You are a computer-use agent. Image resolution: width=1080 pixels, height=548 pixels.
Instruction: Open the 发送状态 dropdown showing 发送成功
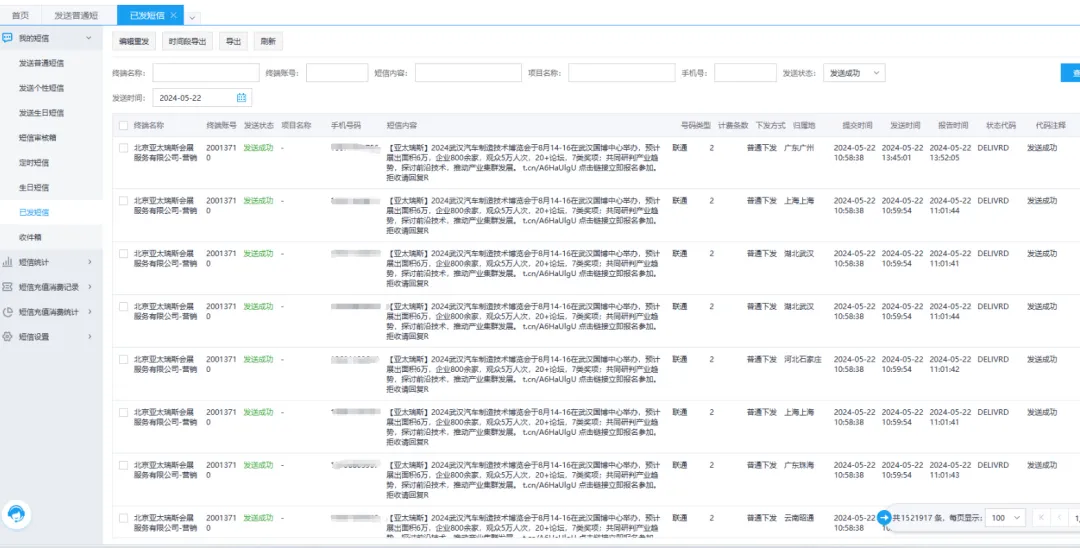(854, 73)
